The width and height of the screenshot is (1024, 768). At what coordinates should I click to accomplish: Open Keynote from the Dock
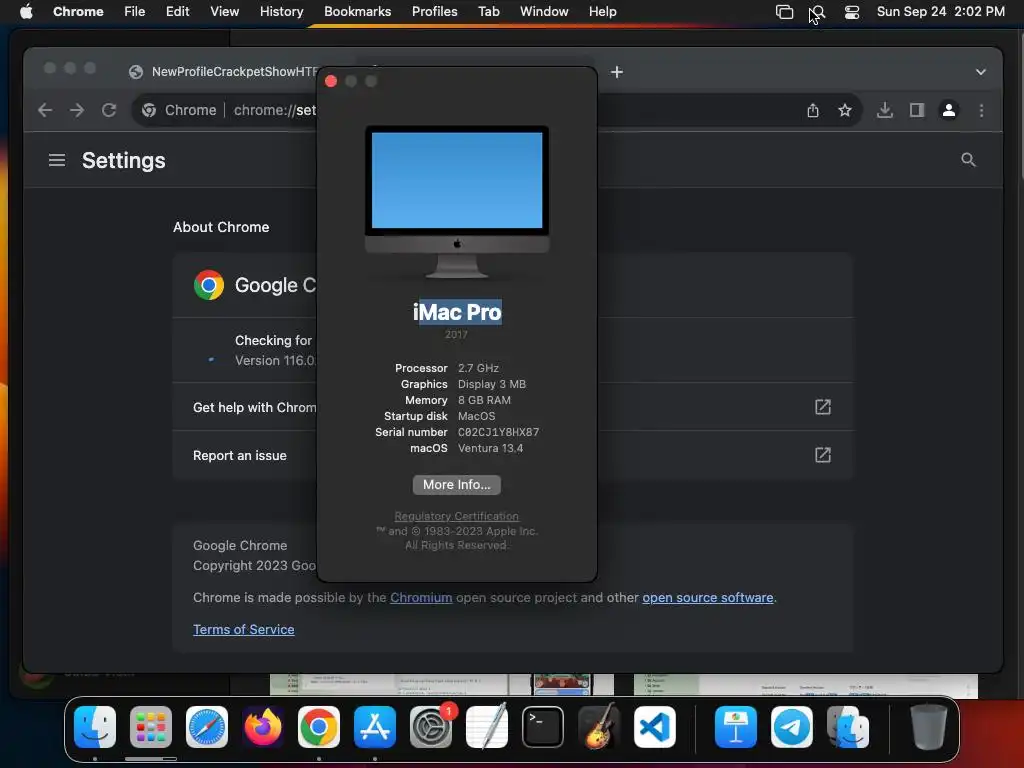(x=736, y=727)
